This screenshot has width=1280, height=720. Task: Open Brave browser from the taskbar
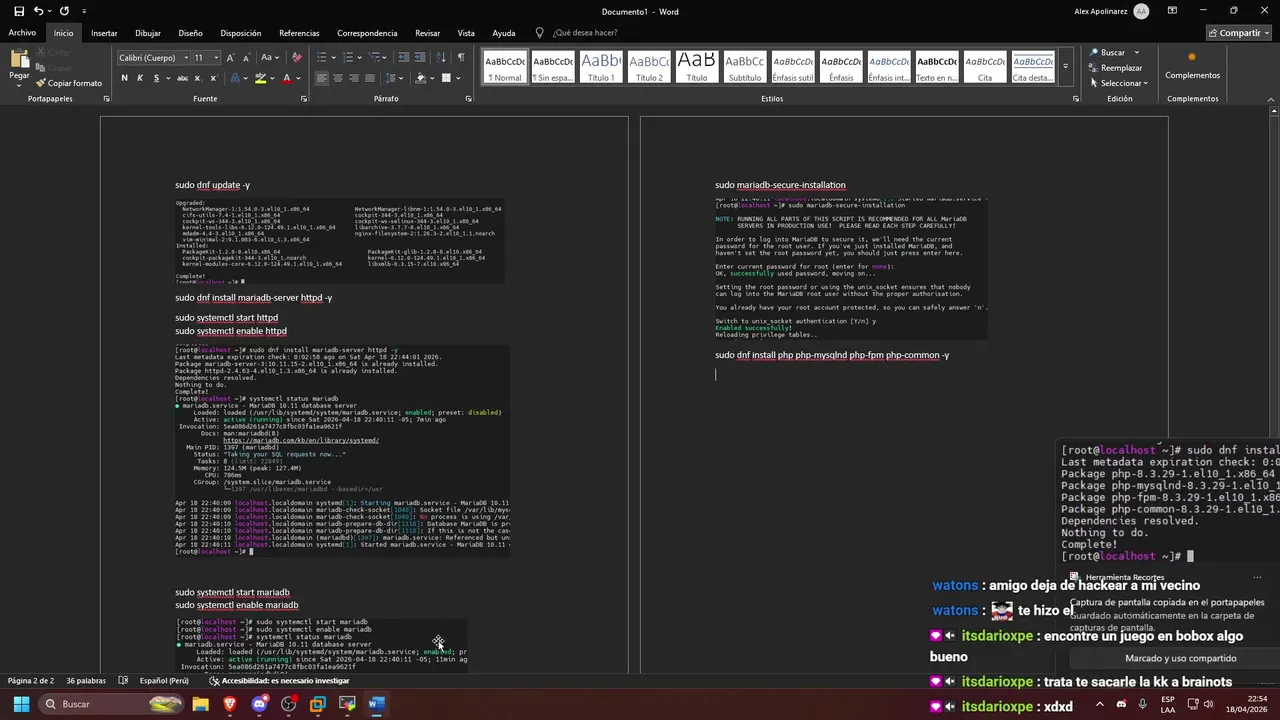tap(230, 704)
